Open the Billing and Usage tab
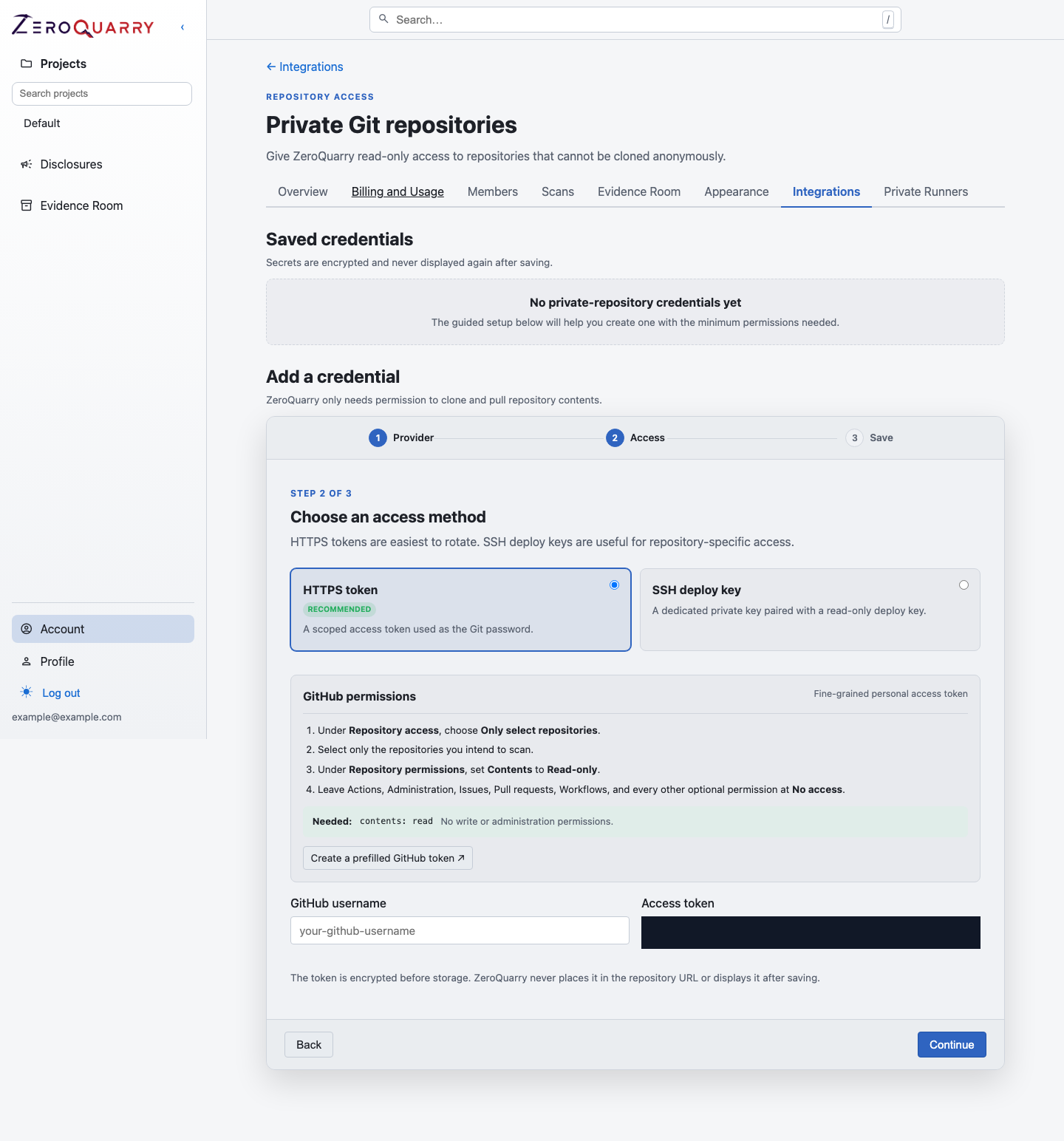This screenshot has height=1141, width=1064. coord(398,192)
